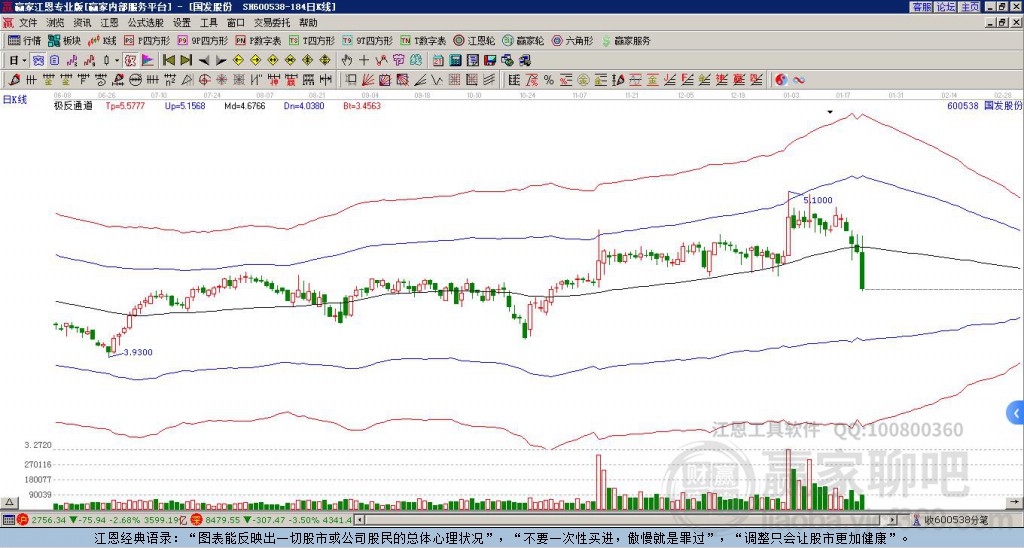This screenshot has height=548, width=1024.
Task: Select the red pen drawing tool
Action: [14, 80]
